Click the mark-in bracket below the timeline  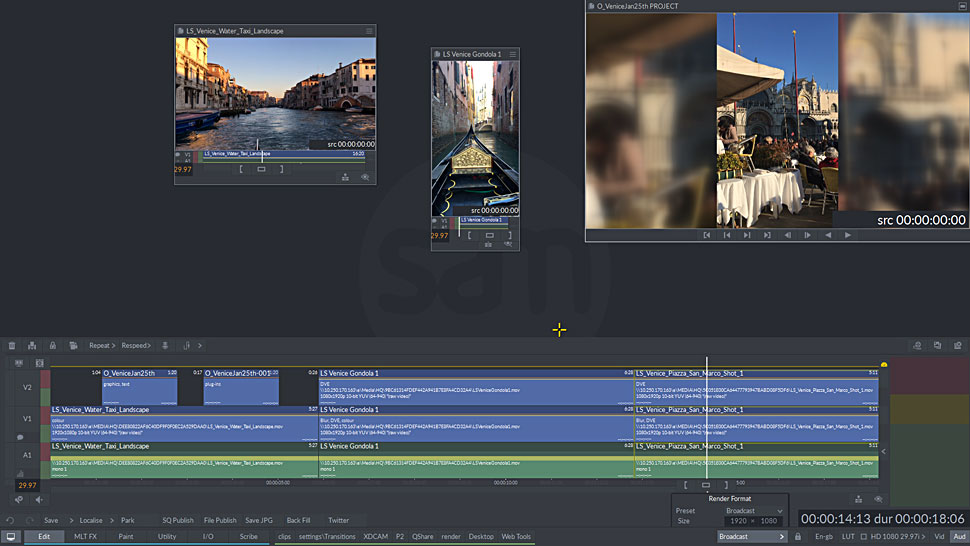point(686,485)
